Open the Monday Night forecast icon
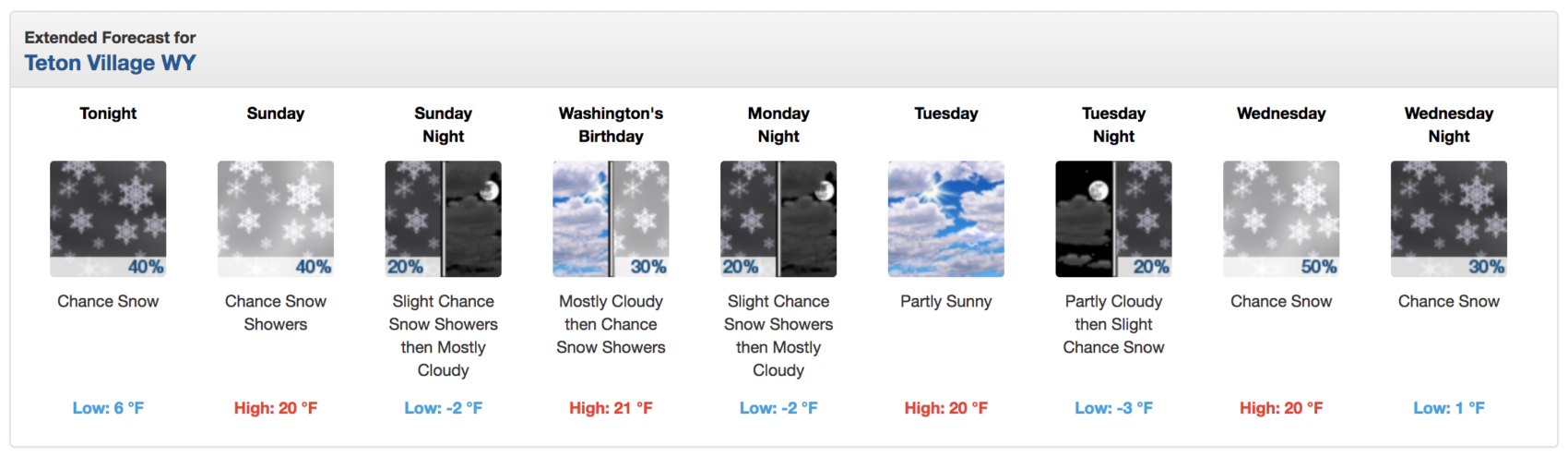The width and height of the screenshot is (1568, 457). pos(778,219)
